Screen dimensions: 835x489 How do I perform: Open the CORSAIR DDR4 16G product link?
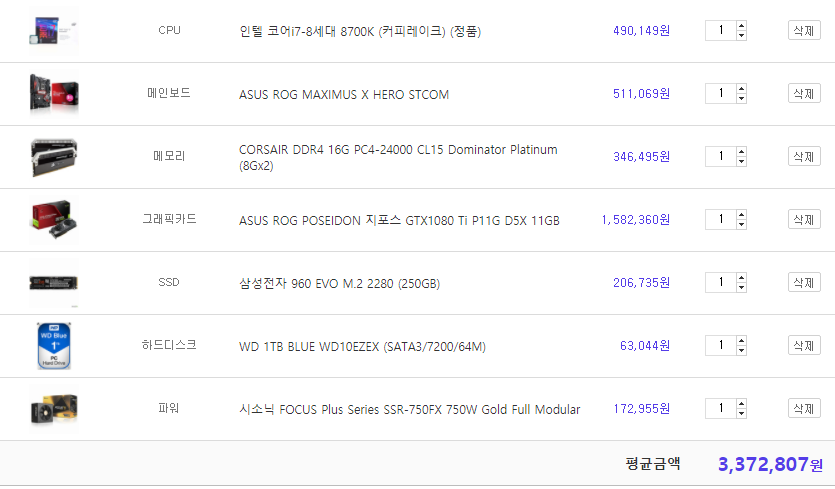[398, 157]
